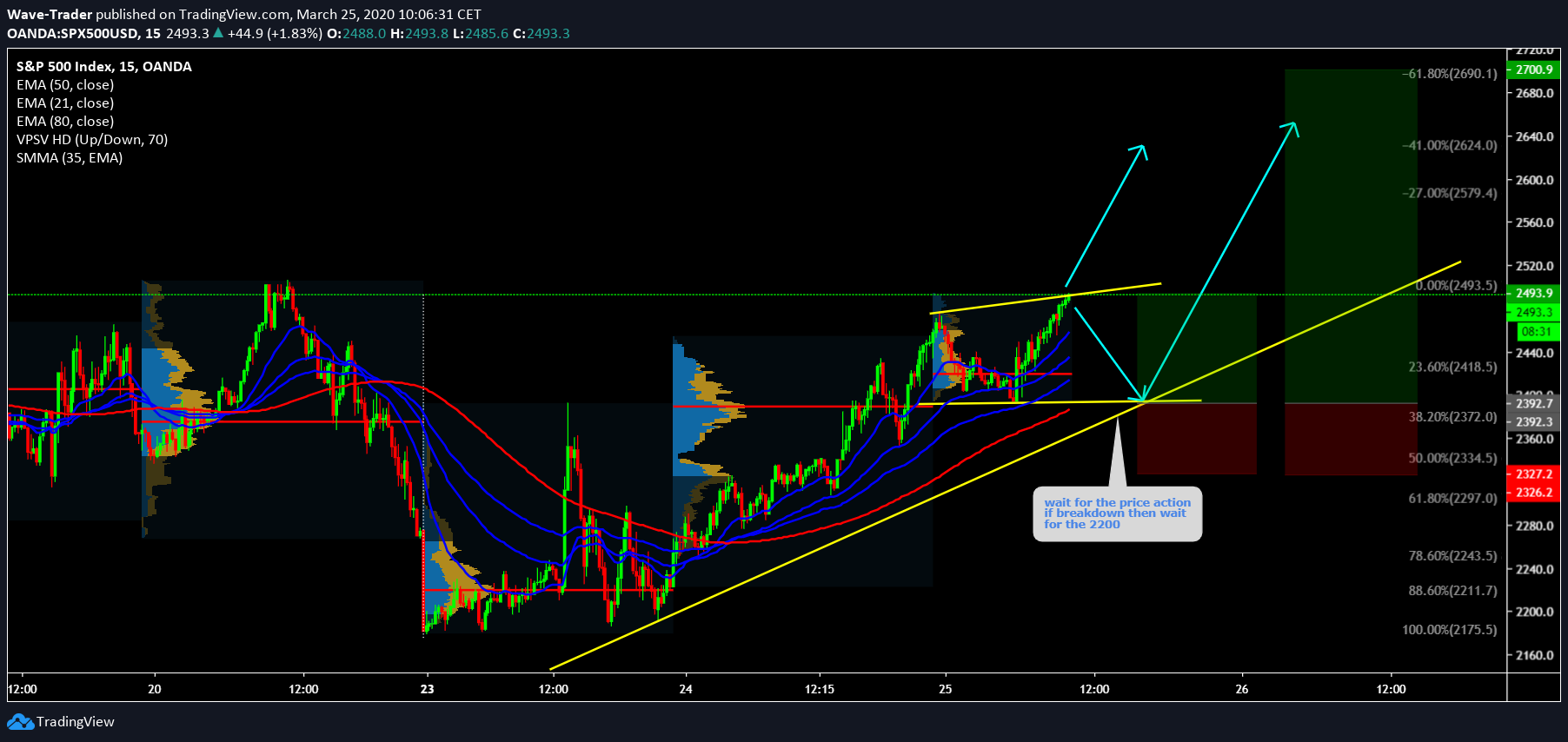
Task: Click the 2600.0 price axis tick
Action: (1534, 180)
